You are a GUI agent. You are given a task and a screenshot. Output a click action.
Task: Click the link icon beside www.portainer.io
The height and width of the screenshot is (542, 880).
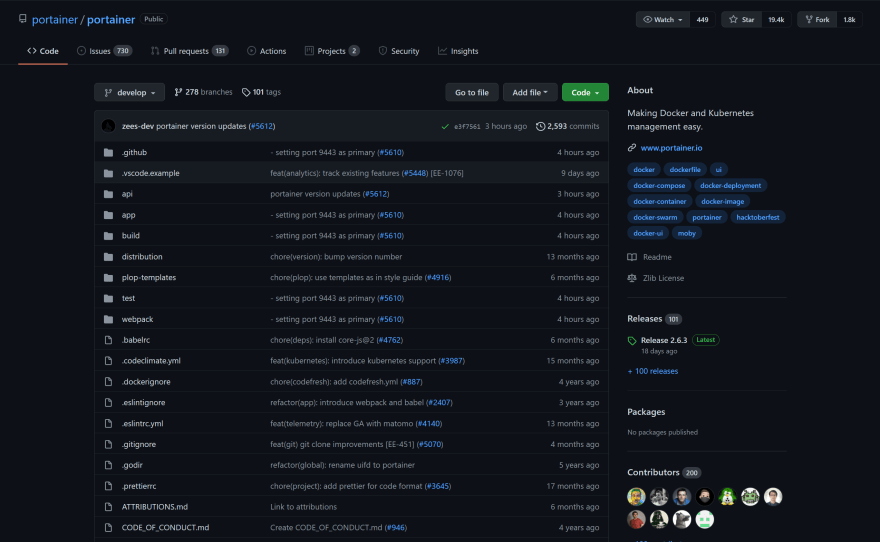tap(632, 148)
